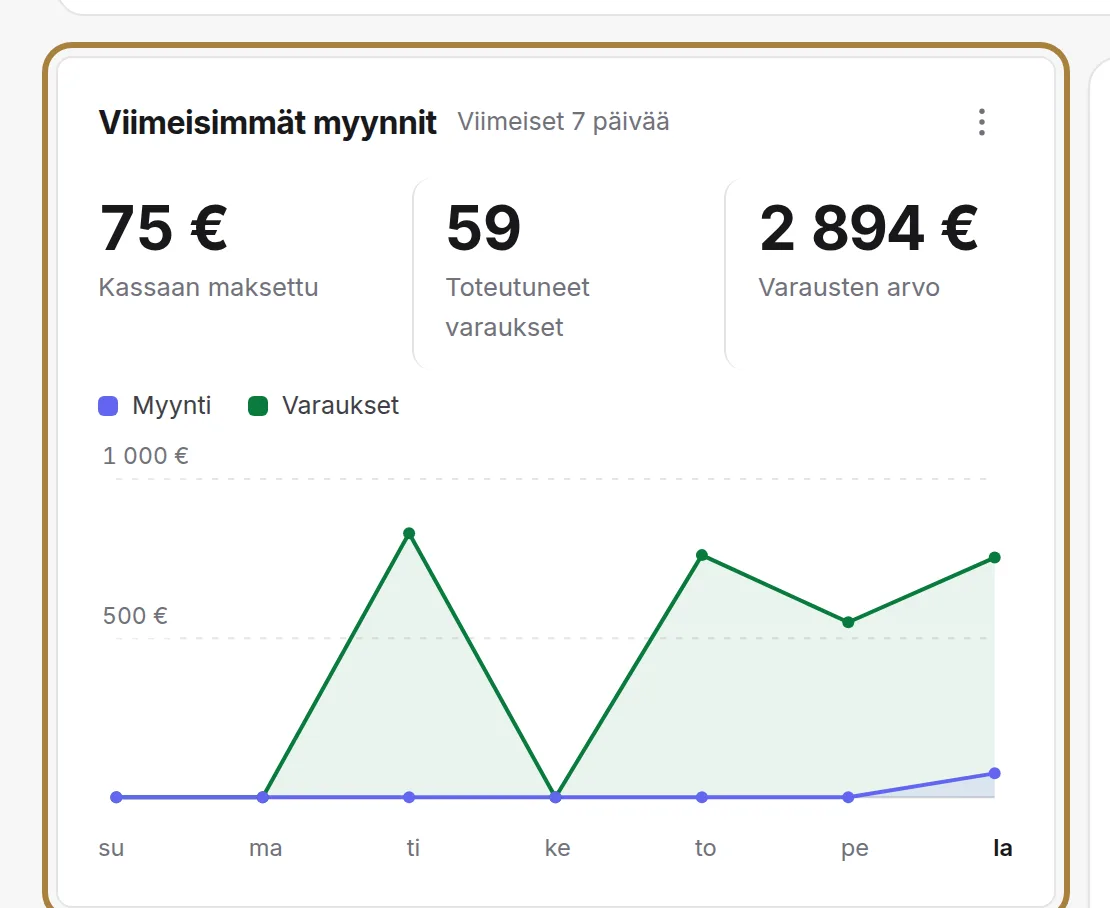Click the blue Myynti point for ti
Screen dimensions: 1110x908
[409, 797]
